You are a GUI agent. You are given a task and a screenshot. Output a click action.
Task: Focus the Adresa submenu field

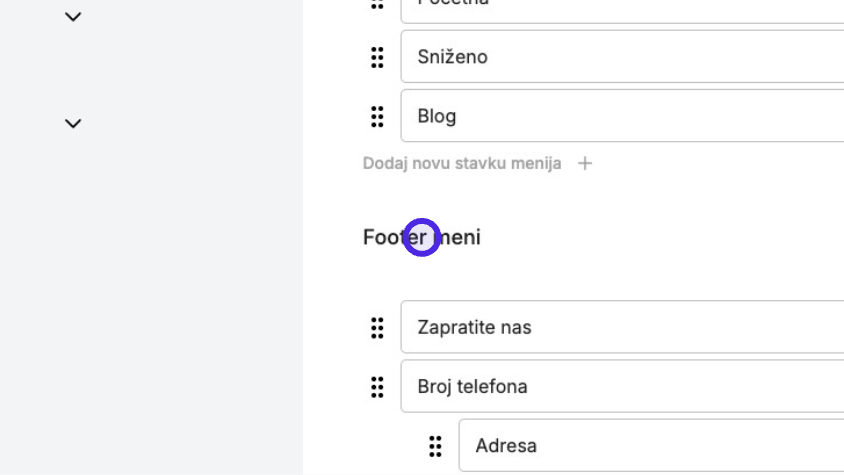pos(651,445)
